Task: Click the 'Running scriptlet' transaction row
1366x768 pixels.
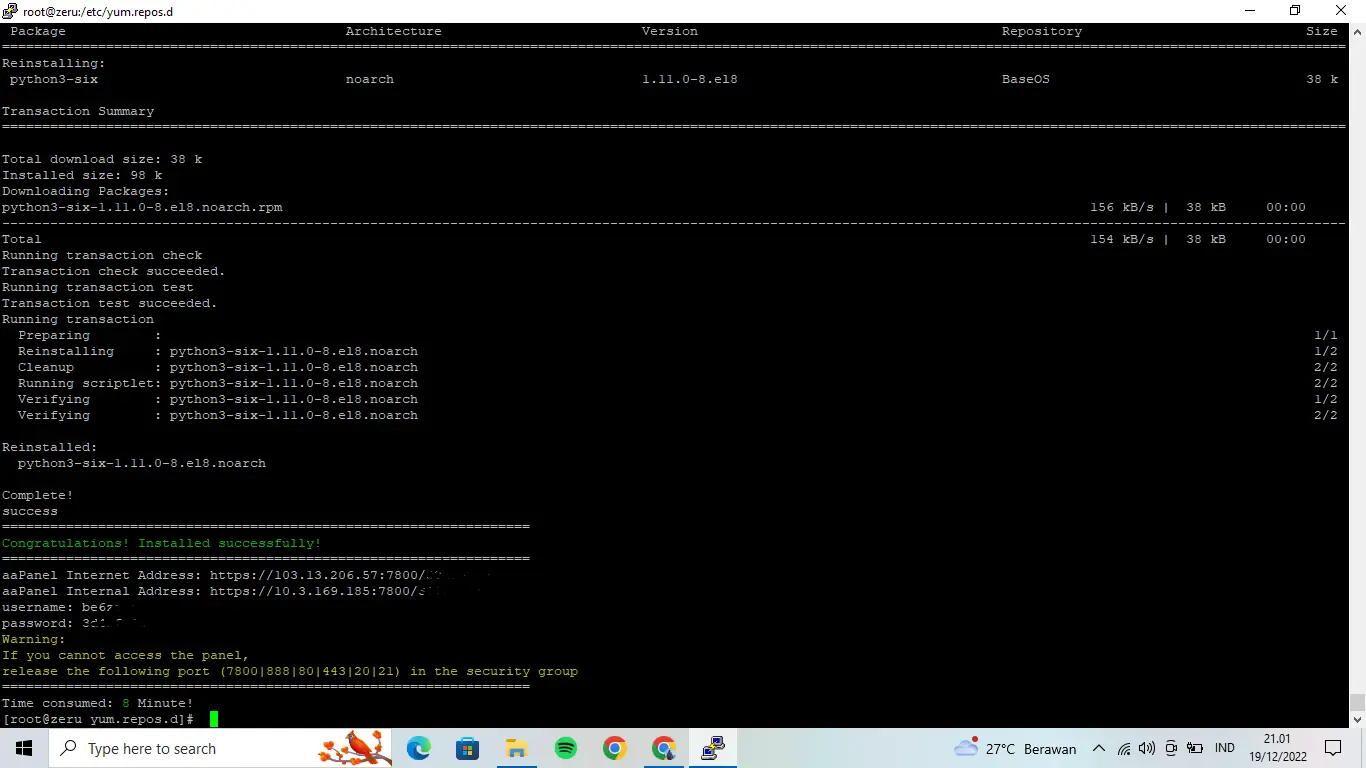Action: click(x=677, y=383)
